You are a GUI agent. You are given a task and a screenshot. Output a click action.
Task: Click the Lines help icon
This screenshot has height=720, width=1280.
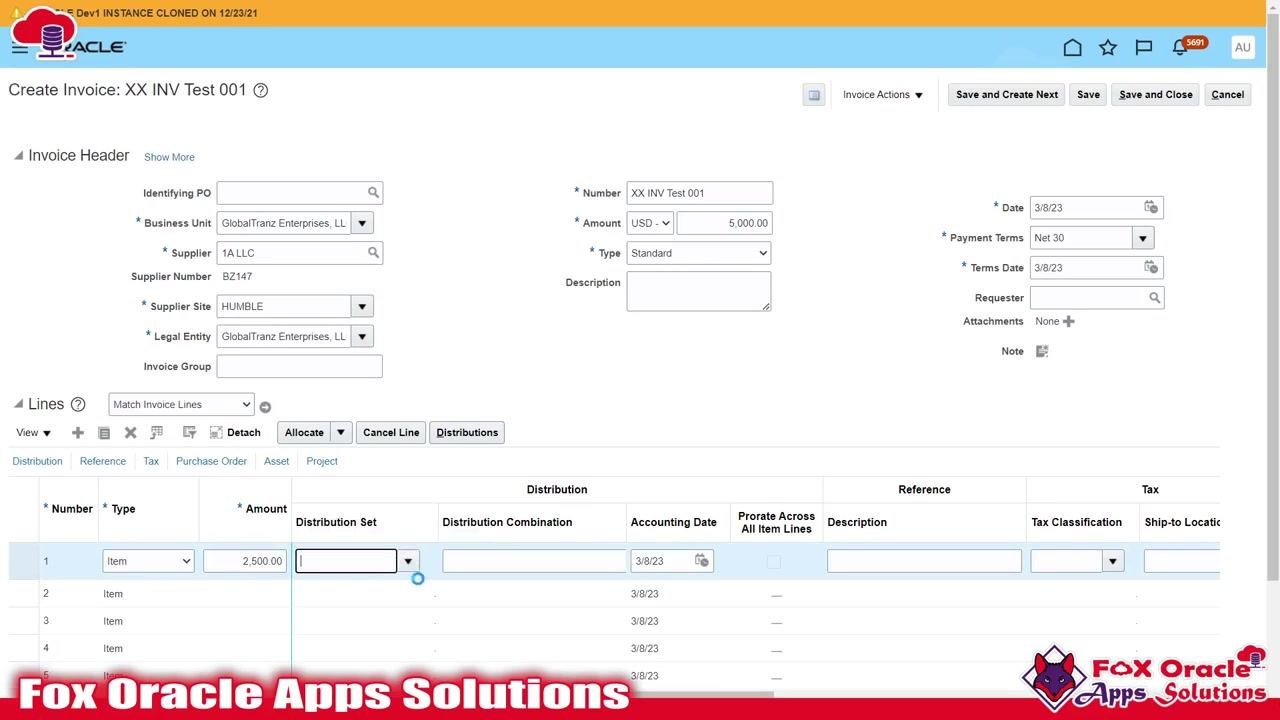[x=78, y=404]
